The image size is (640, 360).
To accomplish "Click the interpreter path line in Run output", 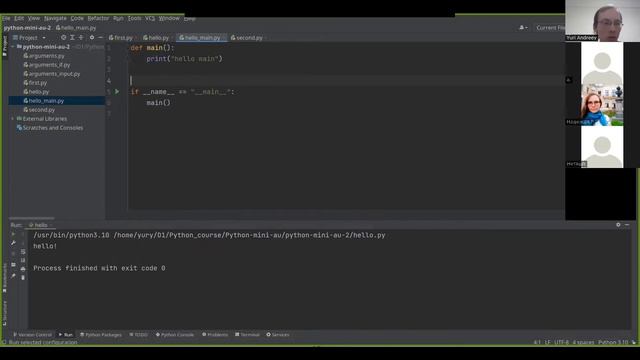I will [x=209, y=236].
